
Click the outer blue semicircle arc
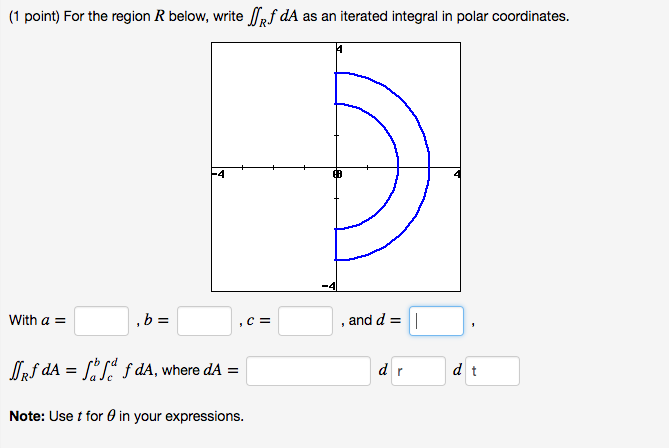[x=429, y=166]
